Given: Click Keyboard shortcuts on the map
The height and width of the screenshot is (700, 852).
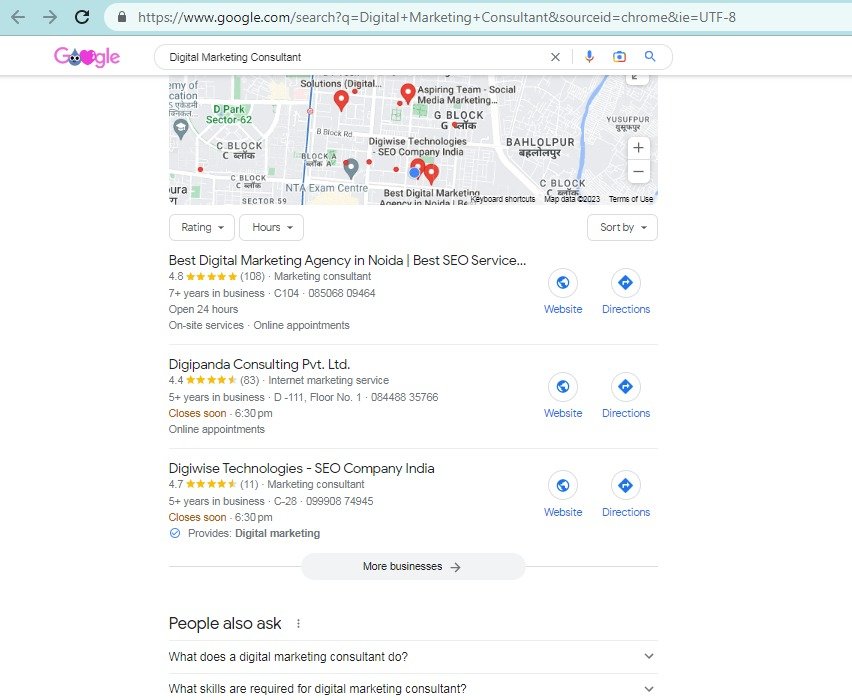Looking at the screenshot, I should click(x=503, y=199).
